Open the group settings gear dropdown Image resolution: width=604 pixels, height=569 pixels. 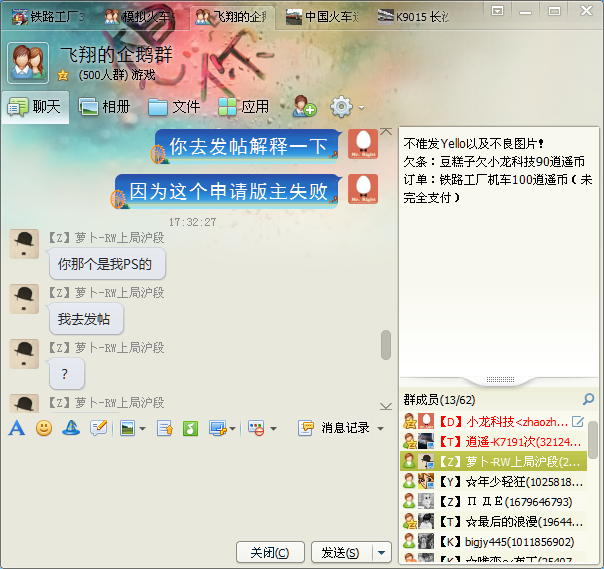pyautogui.click(x=346, y=107)
